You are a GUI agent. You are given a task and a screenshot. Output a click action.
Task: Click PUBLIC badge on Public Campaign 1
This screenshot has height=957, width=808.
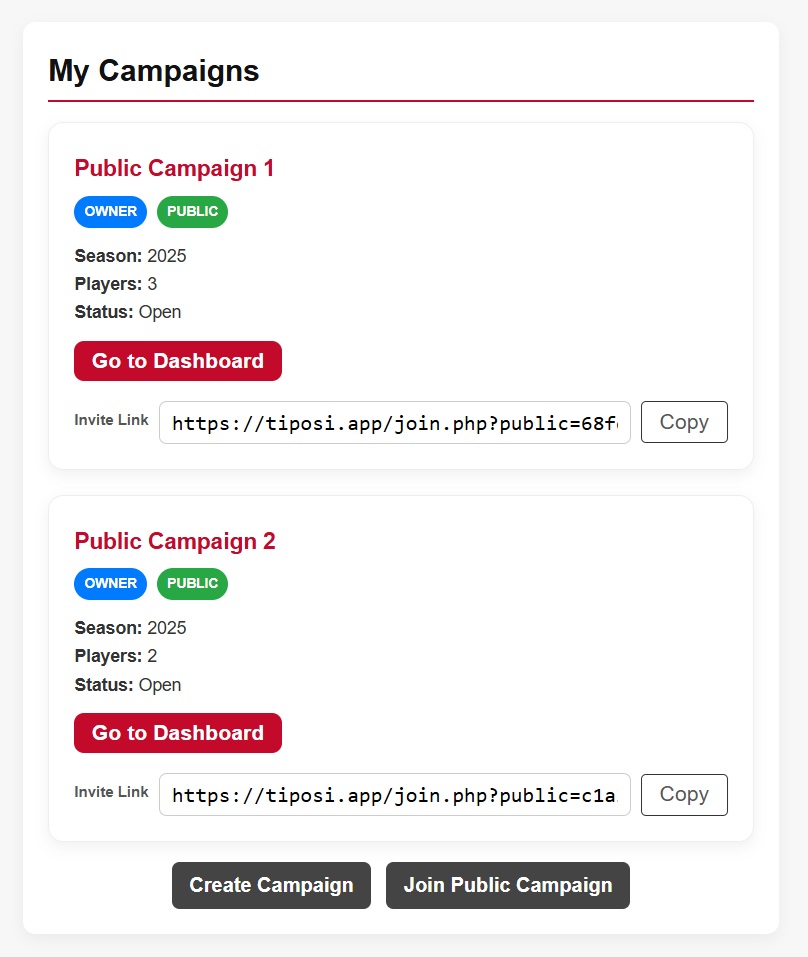tap(192, 211)
